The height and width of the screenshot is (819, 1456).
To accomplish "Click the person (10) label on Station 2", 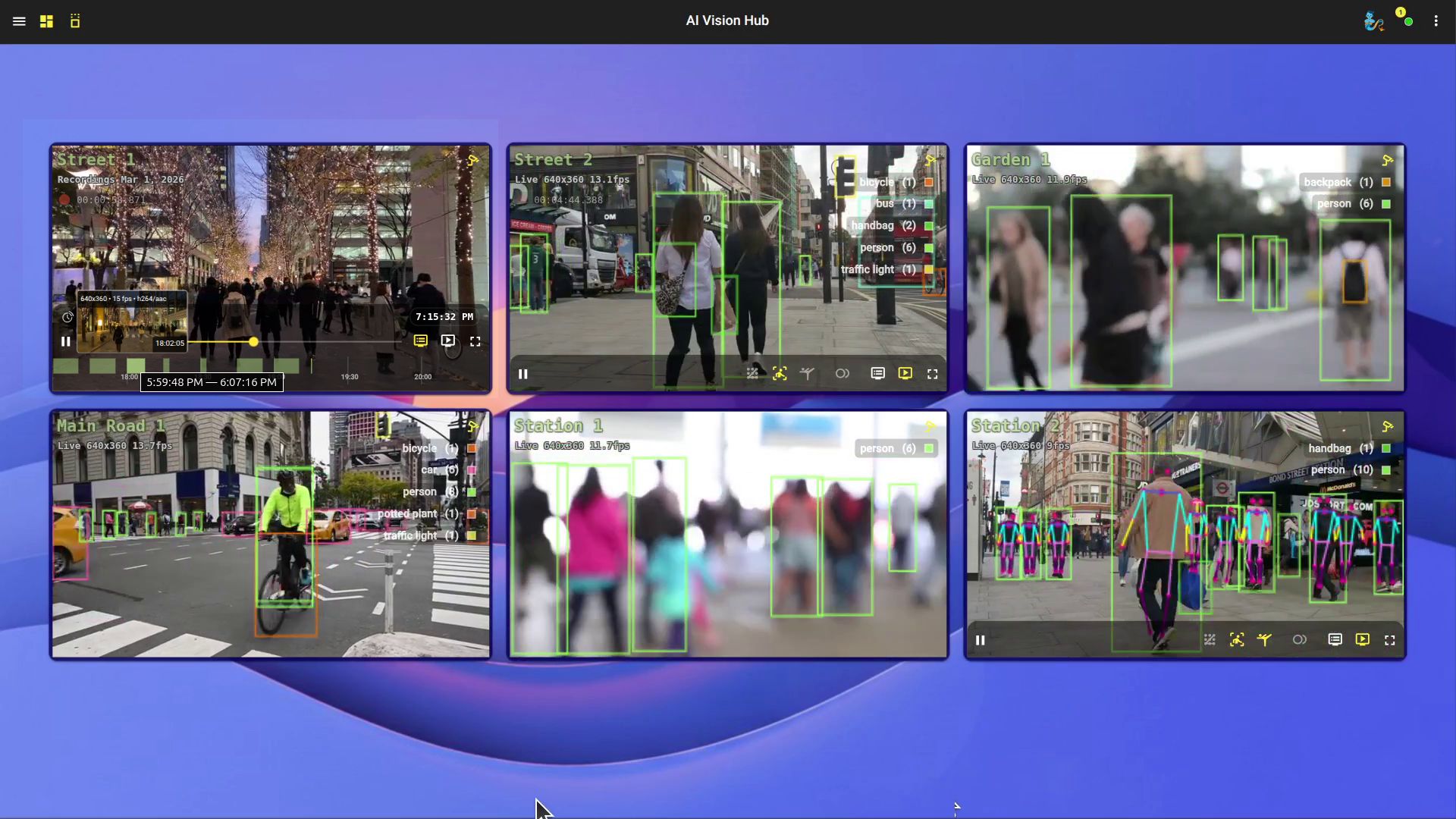I will [1342, 470].
